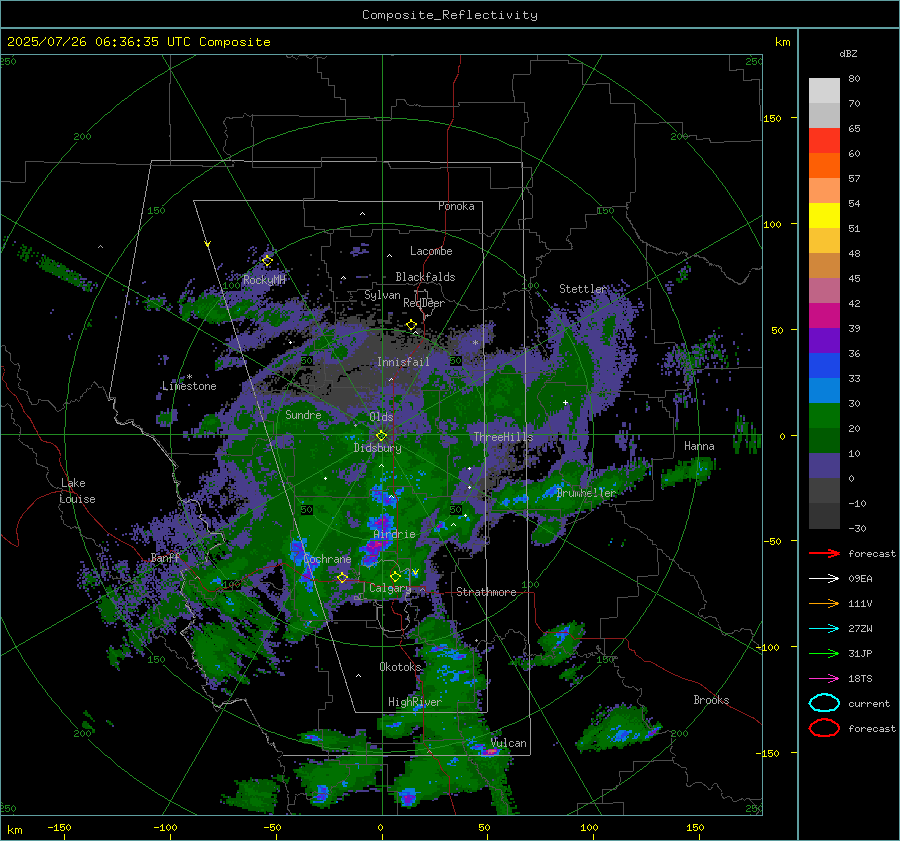Click the Olds city label
The width and height of the screenshot is (900, 841).
tap(381, 417)
